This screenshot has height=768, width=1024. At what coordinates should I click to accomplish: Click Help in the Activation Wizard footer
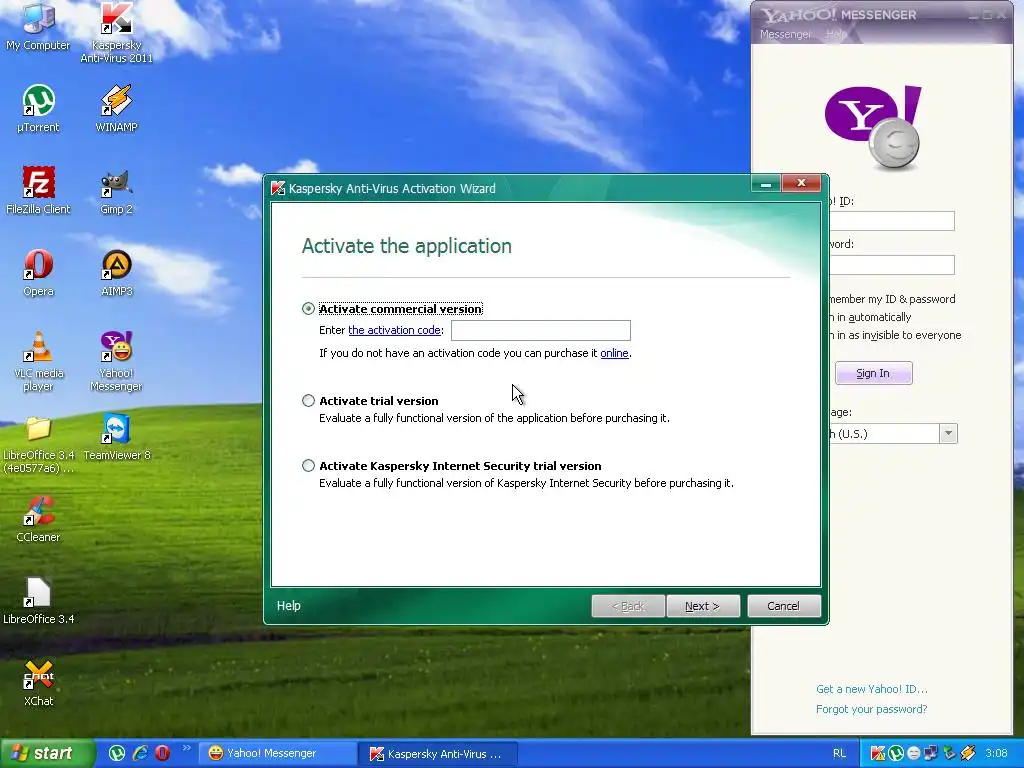pos(289,606)
